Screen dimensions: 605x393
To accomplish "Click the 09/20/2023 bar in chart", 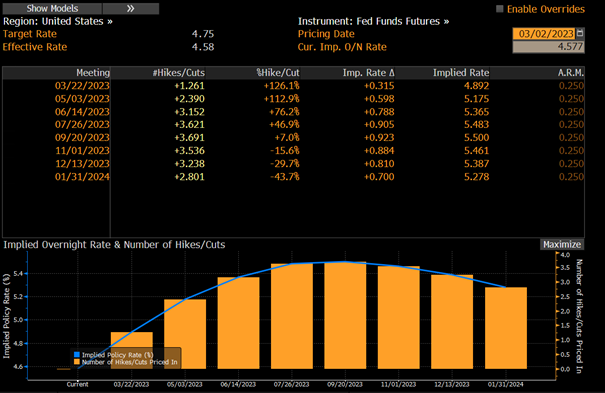I will 345,315.
